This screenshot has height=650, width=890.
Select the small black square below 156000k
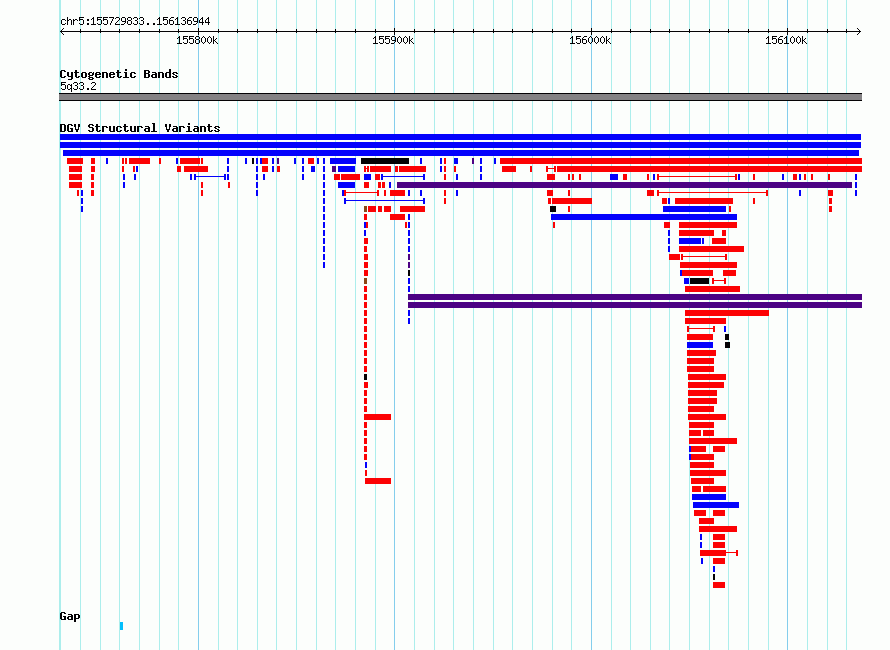pyautogui.click(x=553, y=209)
